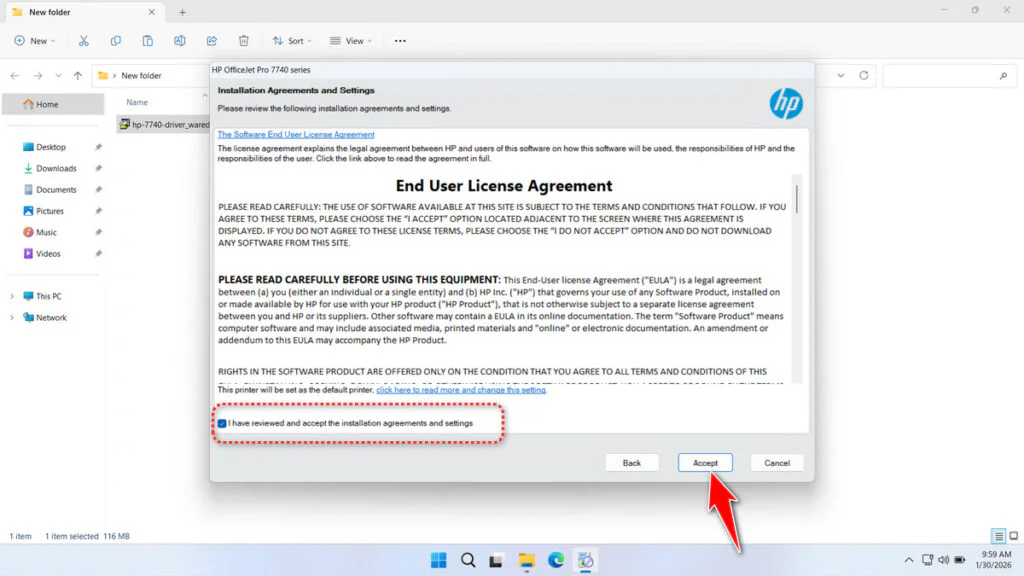
Task: Click the Rename icon in the toolbar
Action: point(180,40)
